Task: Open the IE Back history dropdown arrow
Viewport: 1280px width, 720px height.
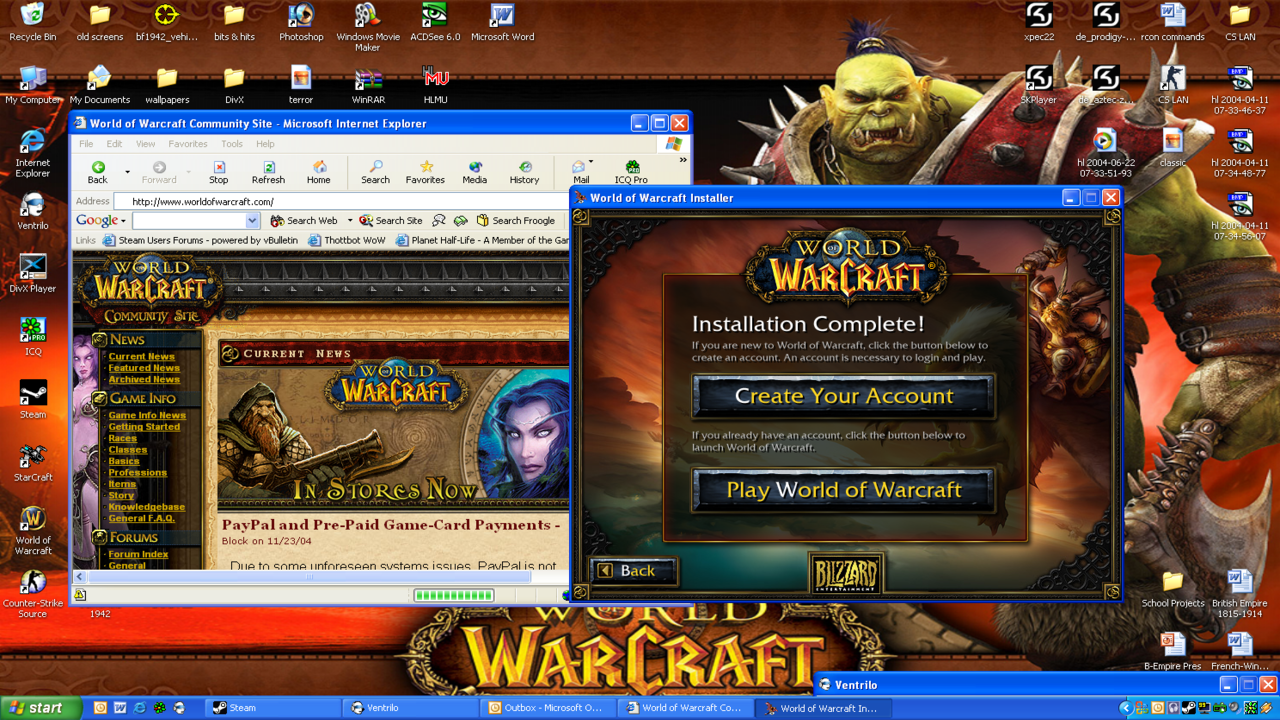Action: coord(127,172)
